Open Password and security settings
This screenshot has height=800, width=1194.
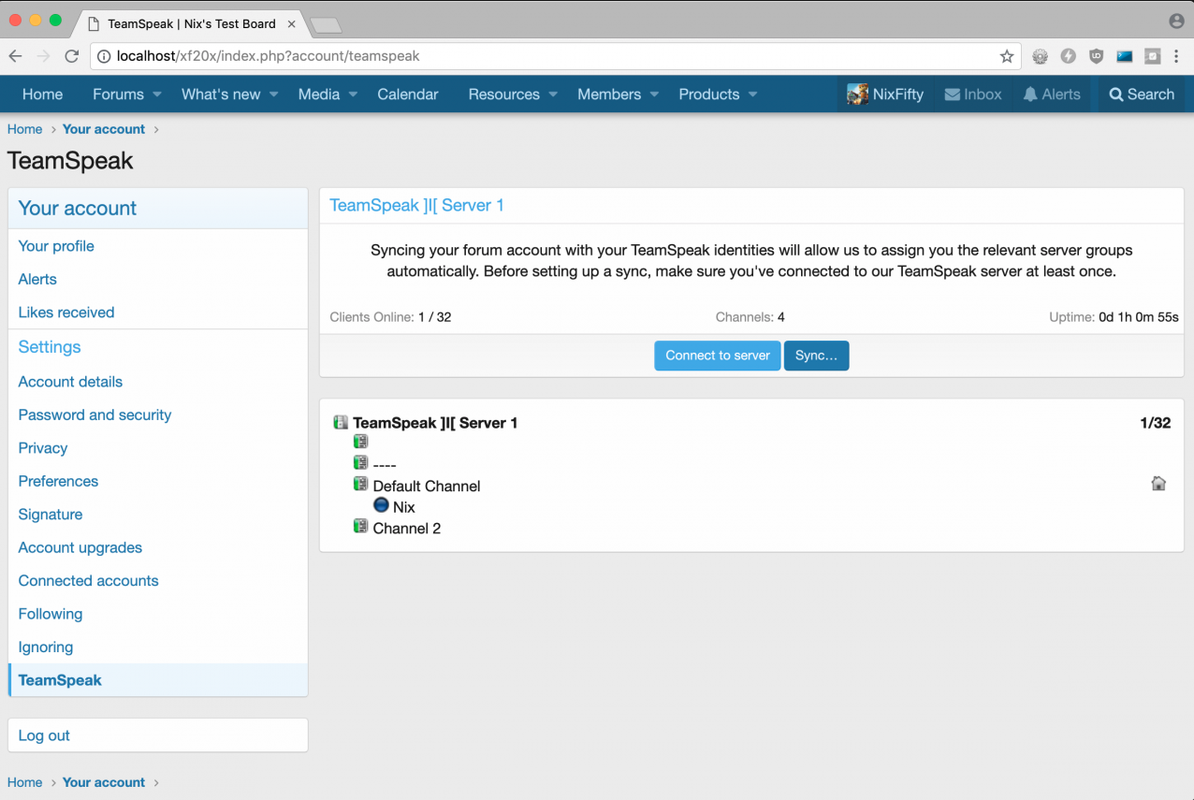point(94,415)
